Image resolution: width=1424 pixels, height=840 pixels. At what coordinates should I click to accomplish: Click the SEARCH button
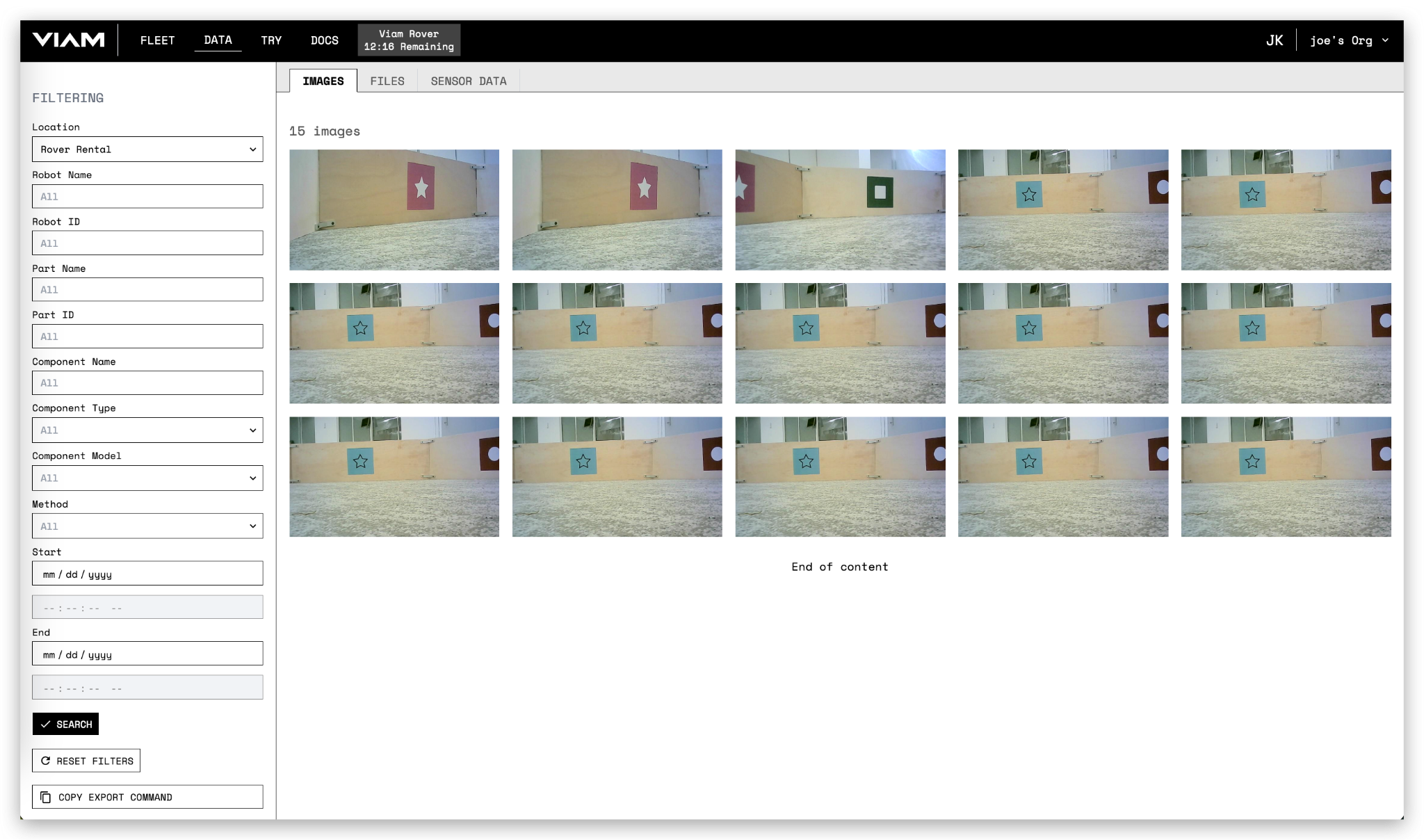tap(65, 724)
